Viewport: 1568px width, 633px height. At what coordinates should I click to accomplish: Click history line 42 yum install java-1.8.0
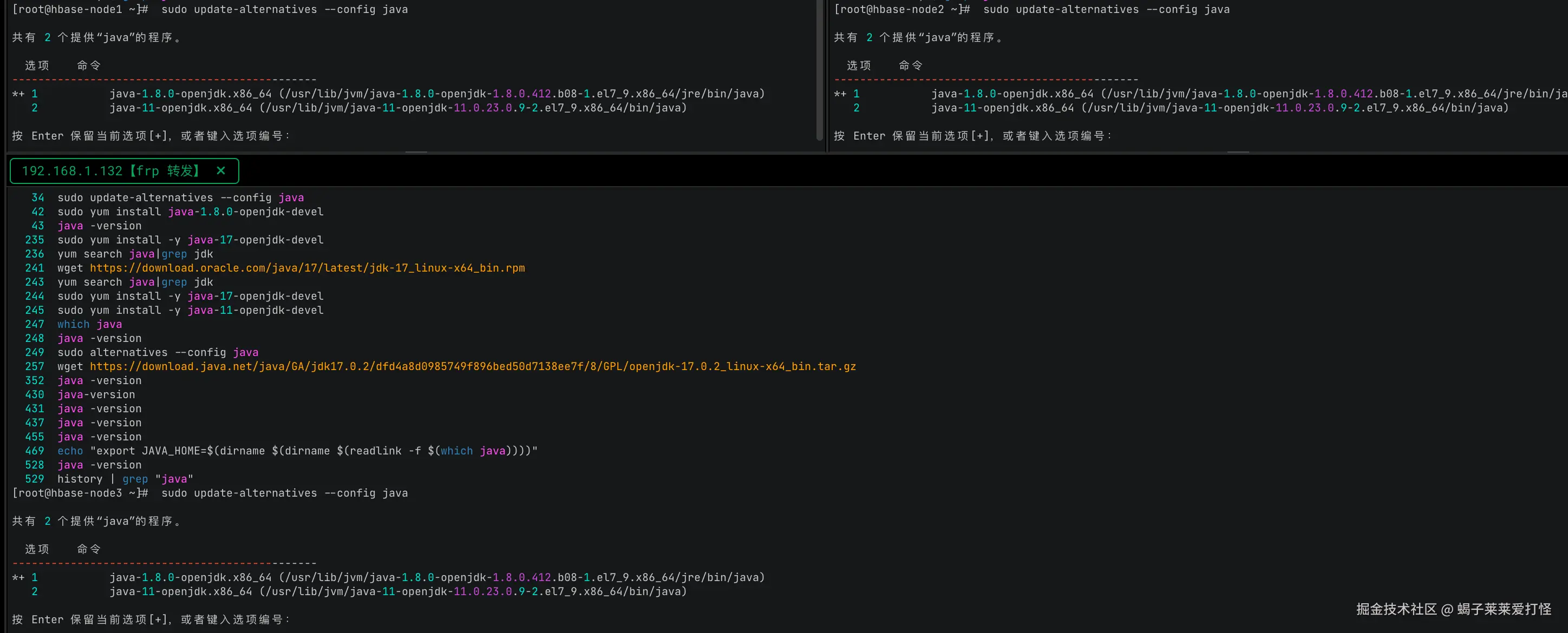coord(190,212)
